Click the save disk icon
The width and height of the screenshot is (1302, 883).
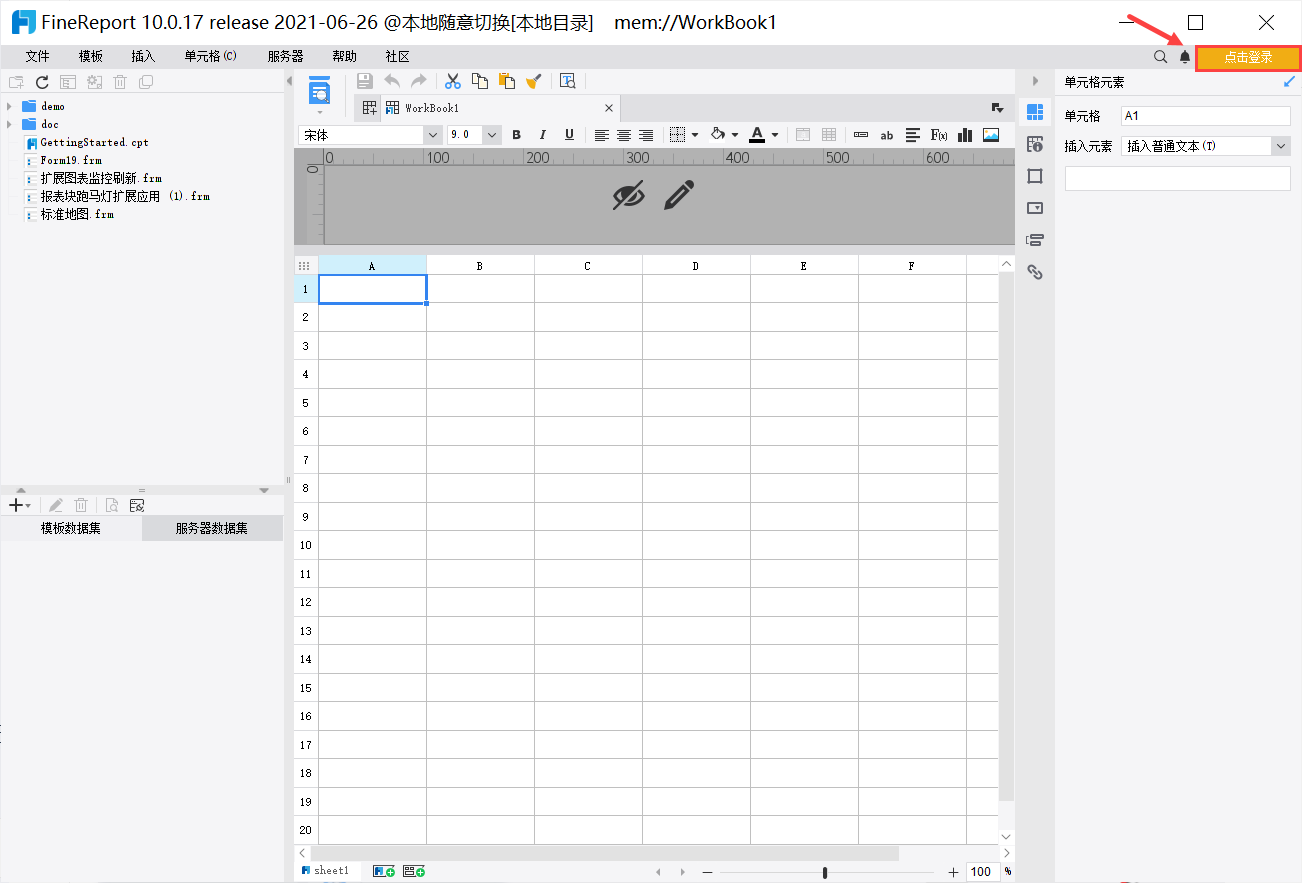click(365, 82)
